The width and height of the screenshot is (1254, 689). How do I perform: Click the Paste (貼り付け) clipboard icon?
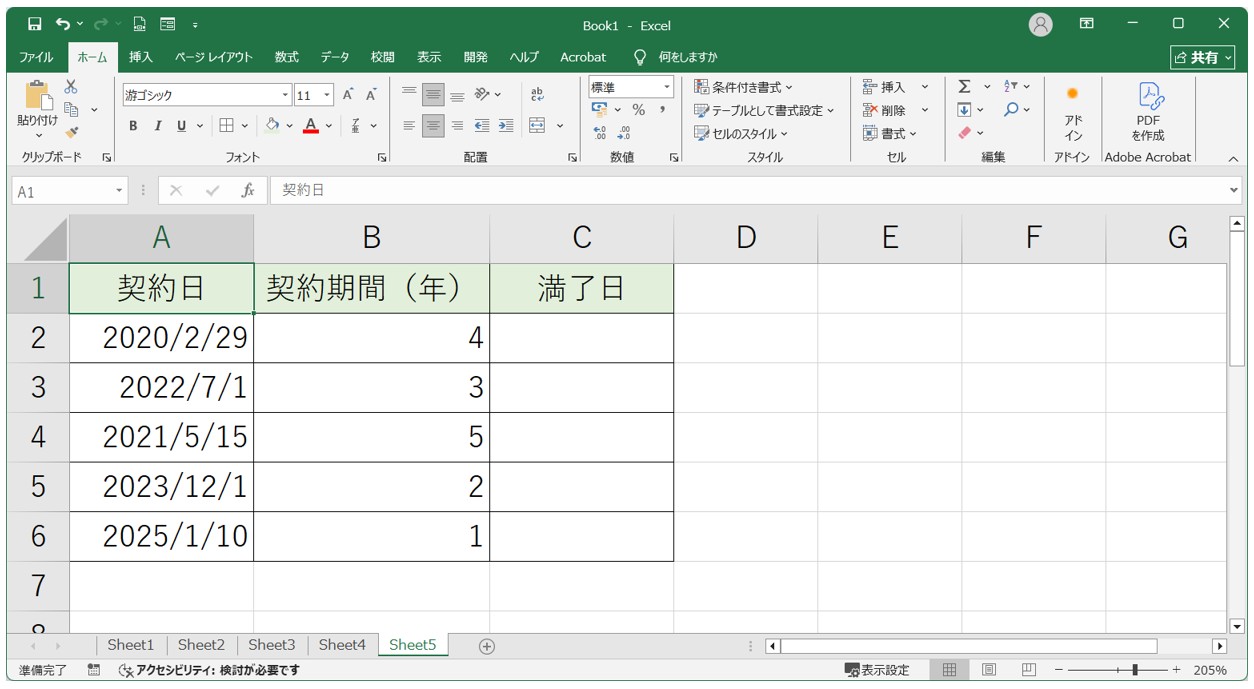click(x=38, y=97)
